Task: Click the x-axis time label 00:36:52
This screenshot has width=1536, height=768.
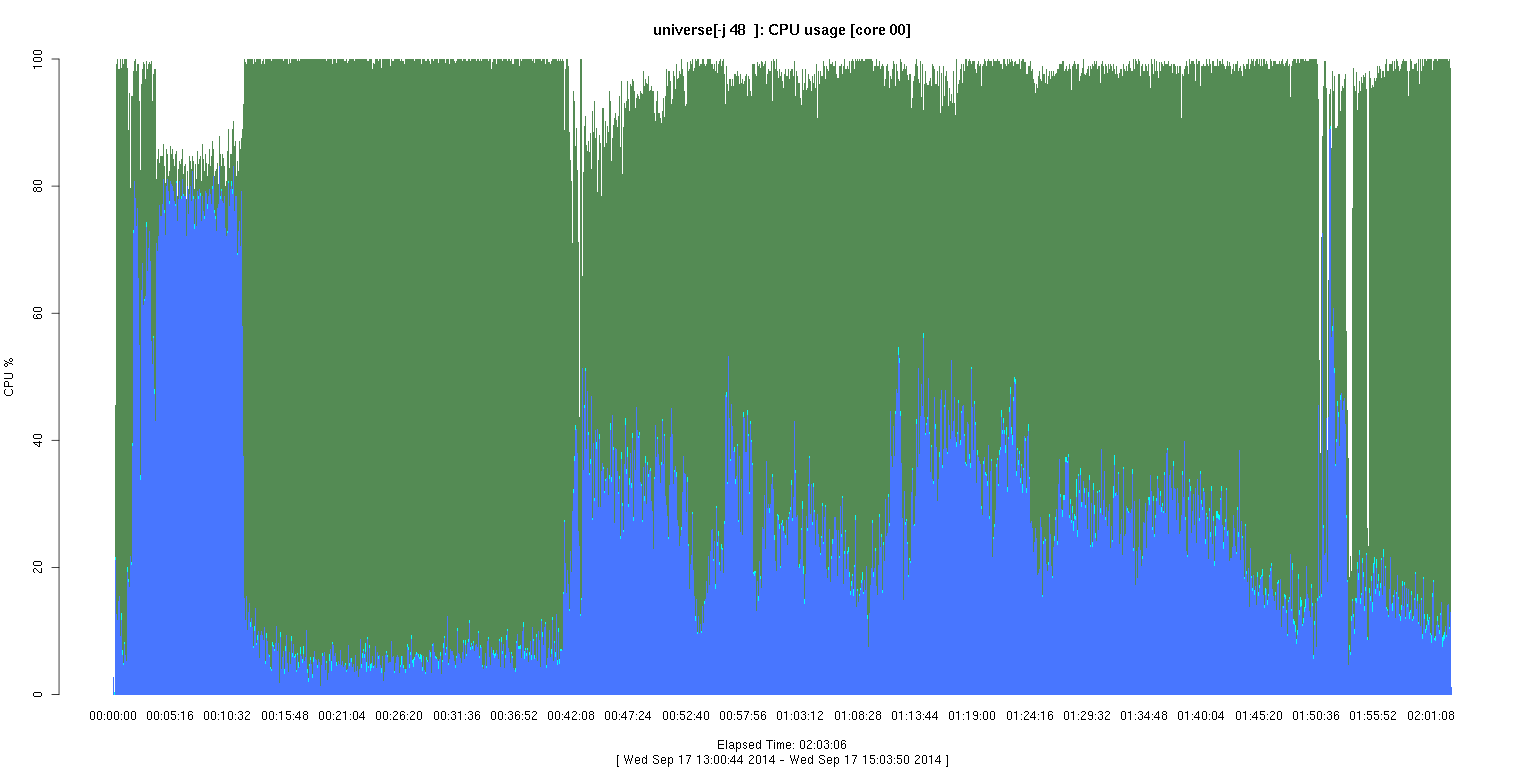Action: point(514,716)
